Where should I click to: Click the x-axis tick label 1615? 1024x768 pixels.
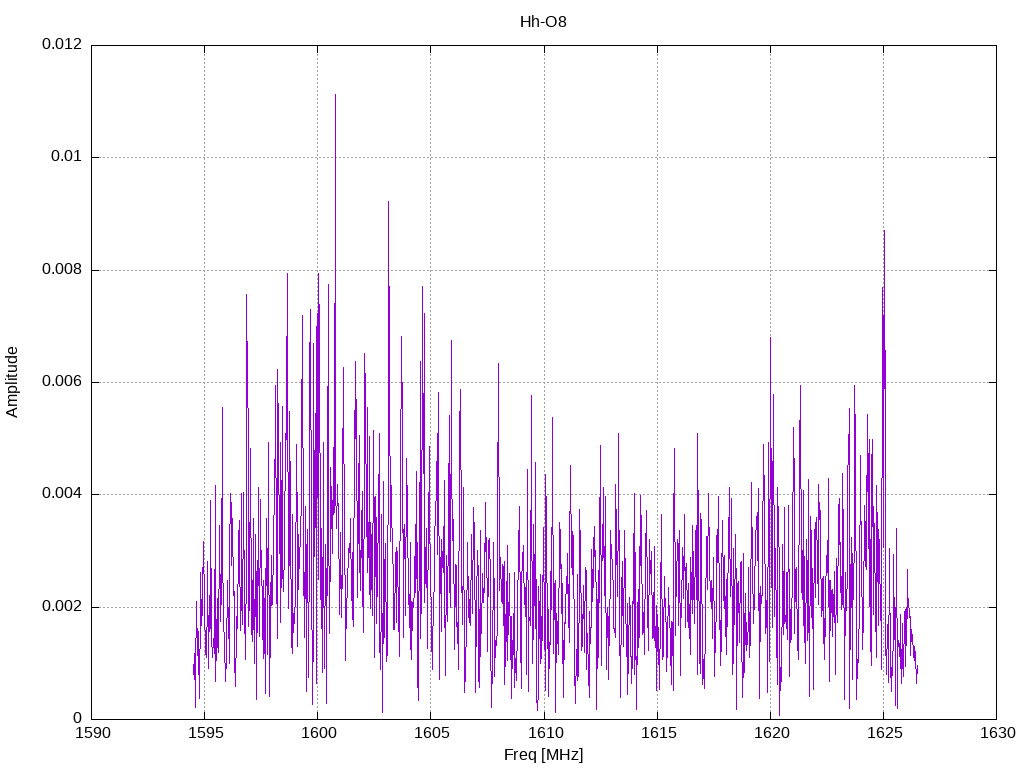(x=658, y=733)
